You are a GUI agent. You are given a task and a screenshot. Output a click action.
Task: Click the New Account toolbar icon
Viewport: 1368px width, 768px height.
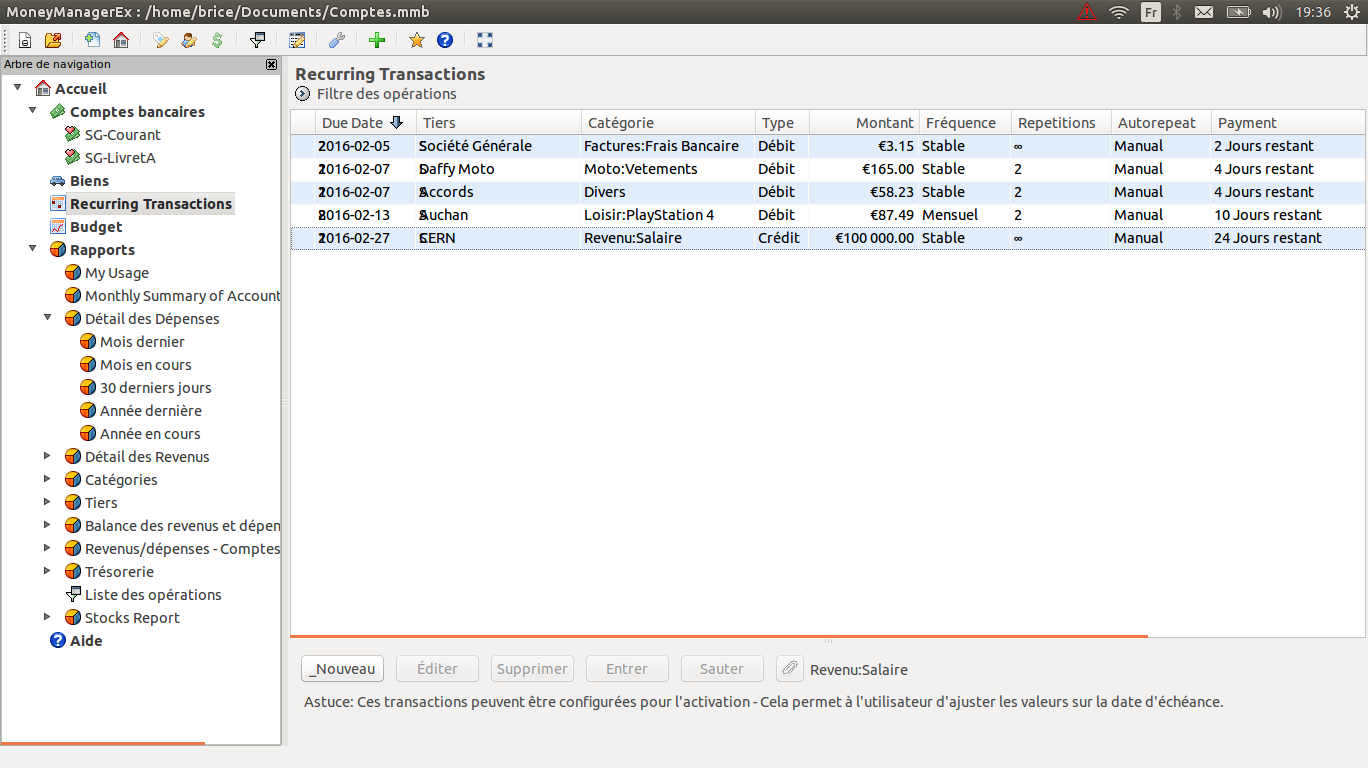click(93, 40)
